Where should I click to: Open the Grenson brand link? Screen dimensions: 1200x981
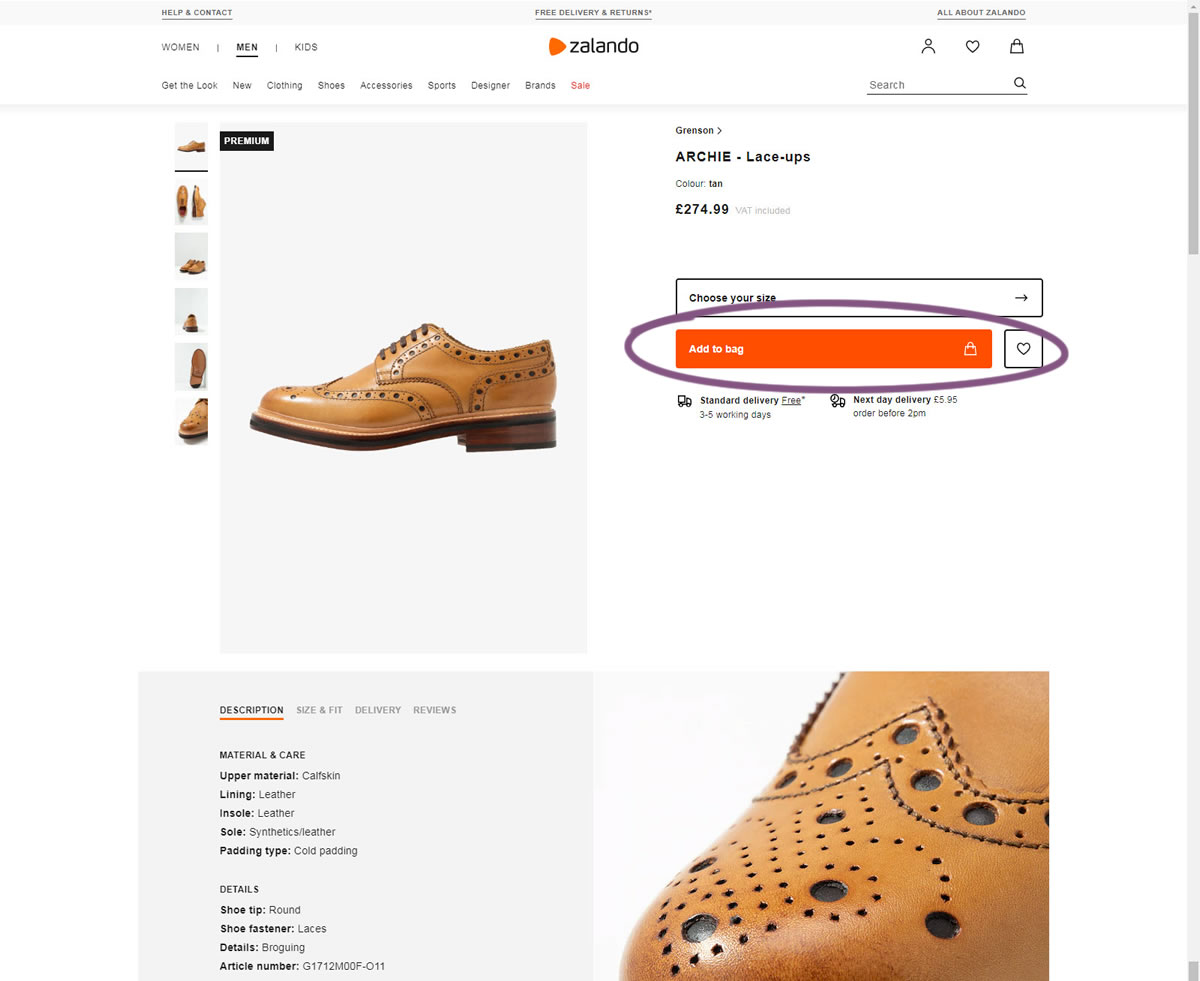coord(698,130)
